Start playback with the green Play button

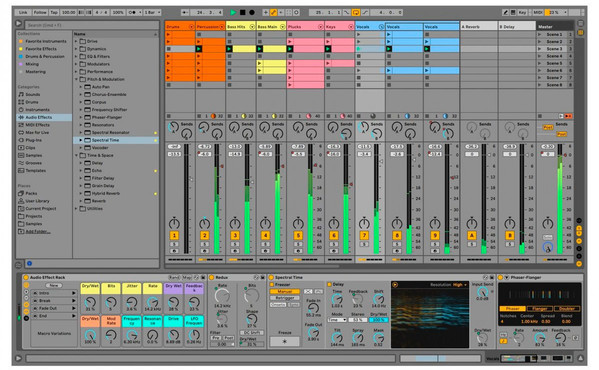pos(233,13)
